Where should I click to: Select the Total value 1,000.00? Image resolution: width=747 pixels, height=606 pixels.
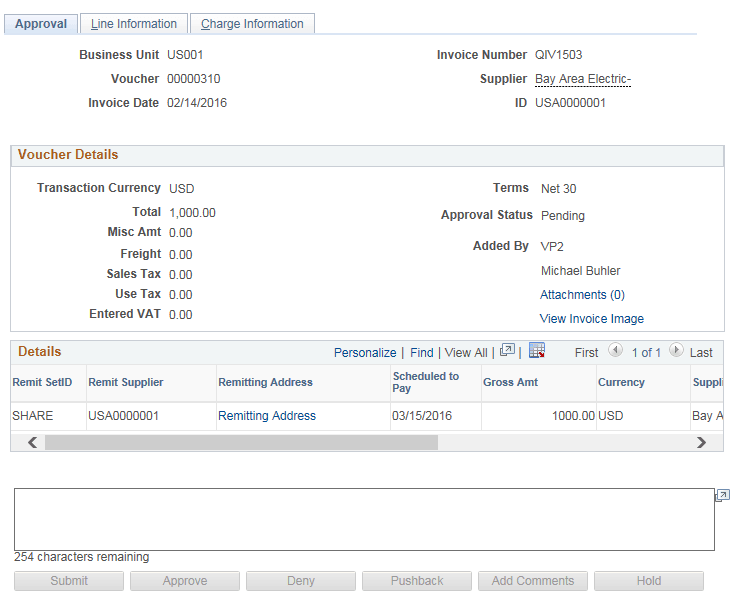pos(192,213)
